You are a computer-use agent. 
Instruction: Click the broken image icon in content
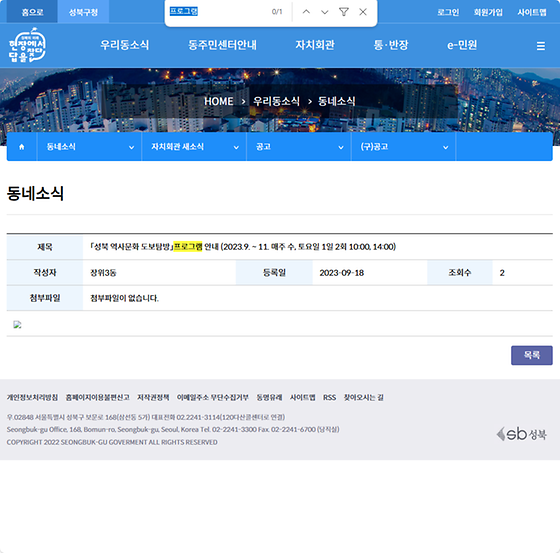[17, 324]
